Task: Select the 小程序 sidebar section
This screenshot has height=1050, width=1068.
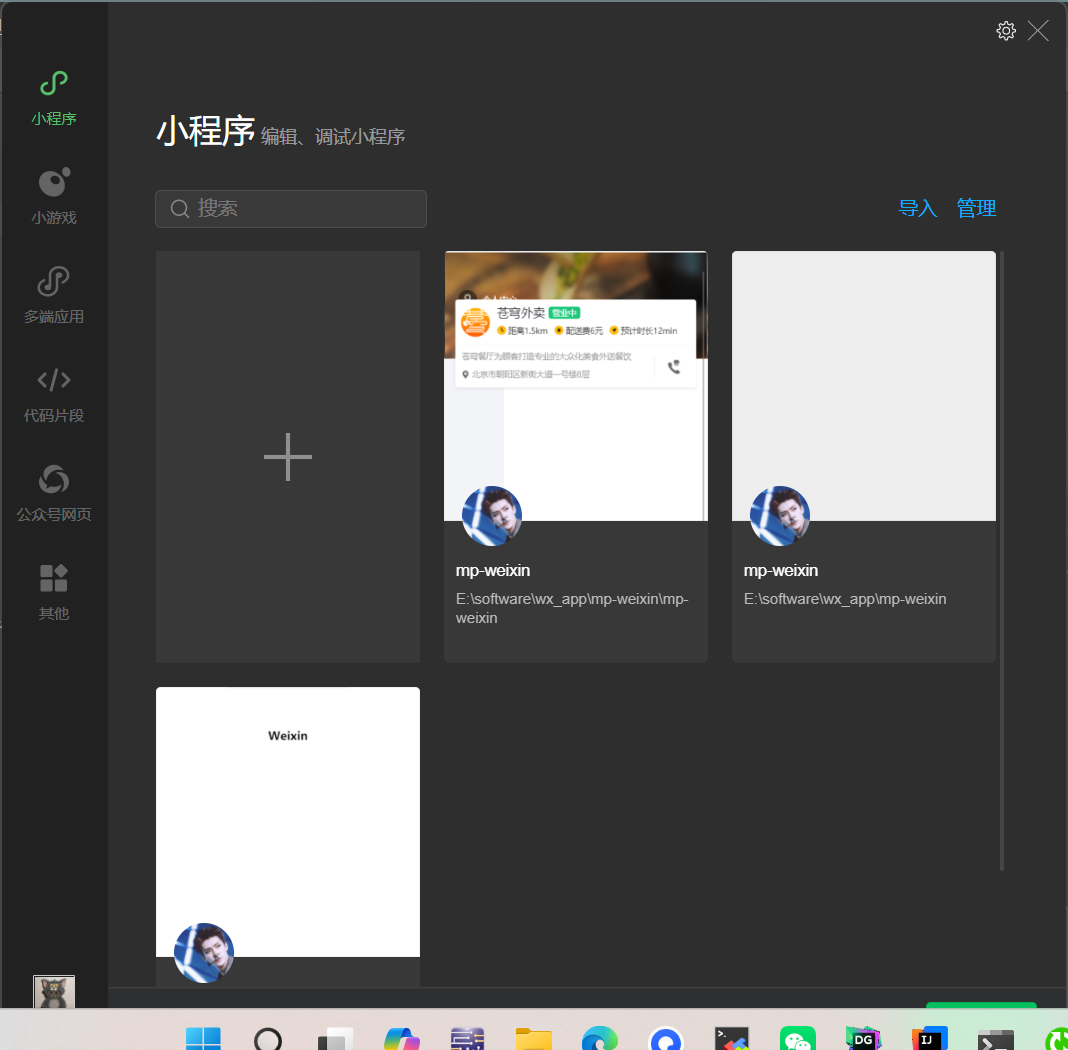Action: tap(54, 99)
